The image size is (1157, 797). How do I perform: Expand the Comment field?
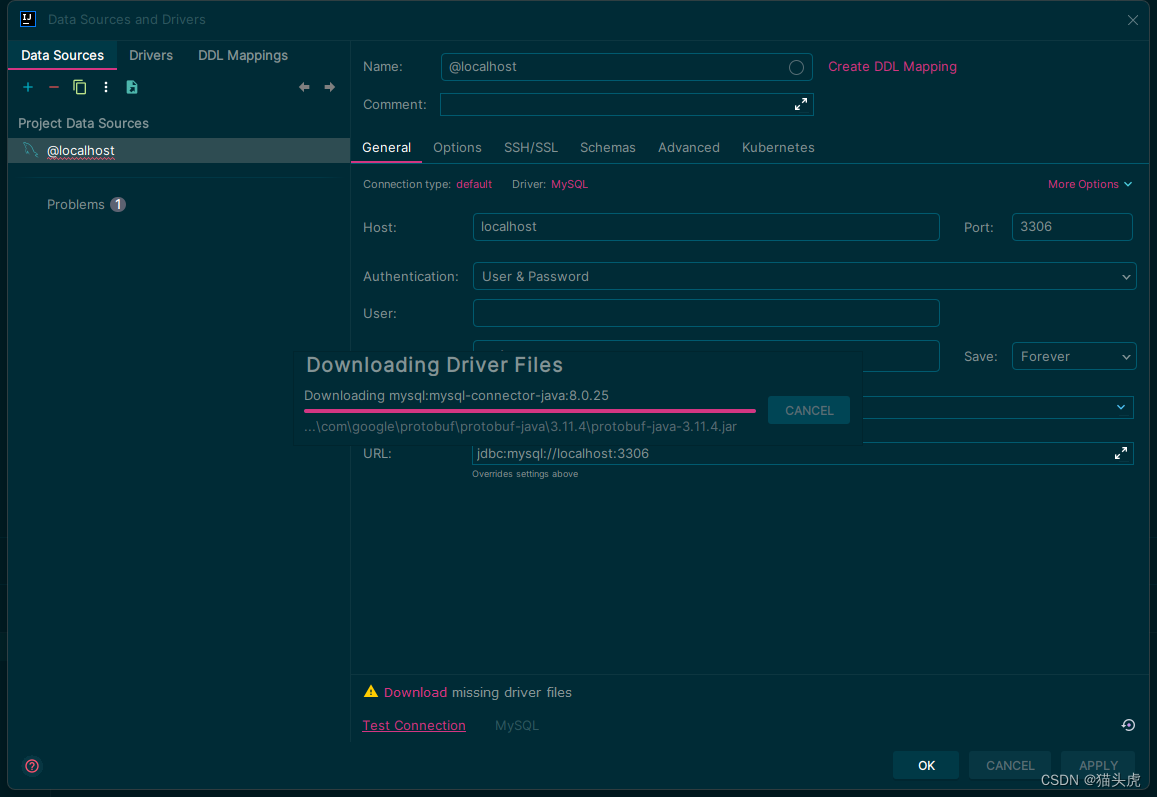(x=800, y=104)
